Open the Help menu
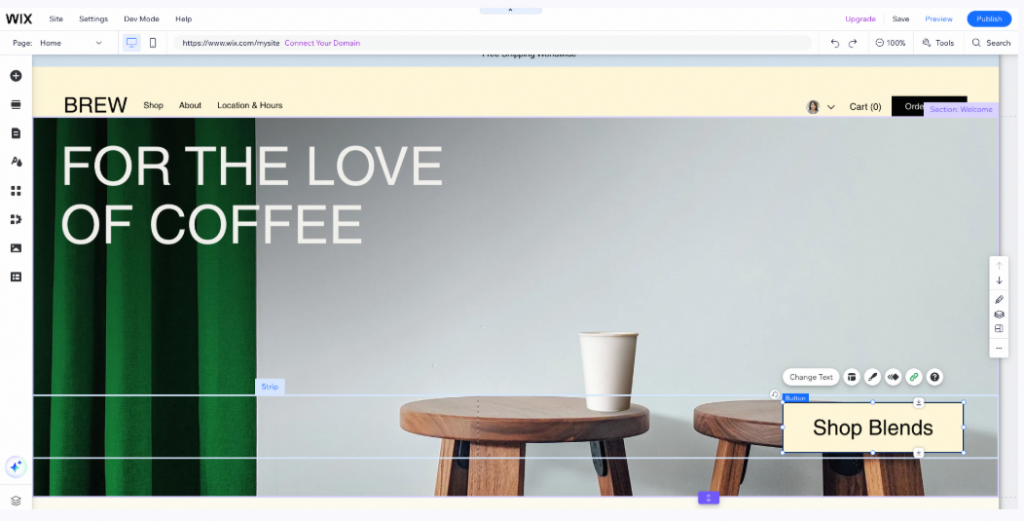Image resolution: width=1024 pixels, height=521 pixels. (184, 19)
